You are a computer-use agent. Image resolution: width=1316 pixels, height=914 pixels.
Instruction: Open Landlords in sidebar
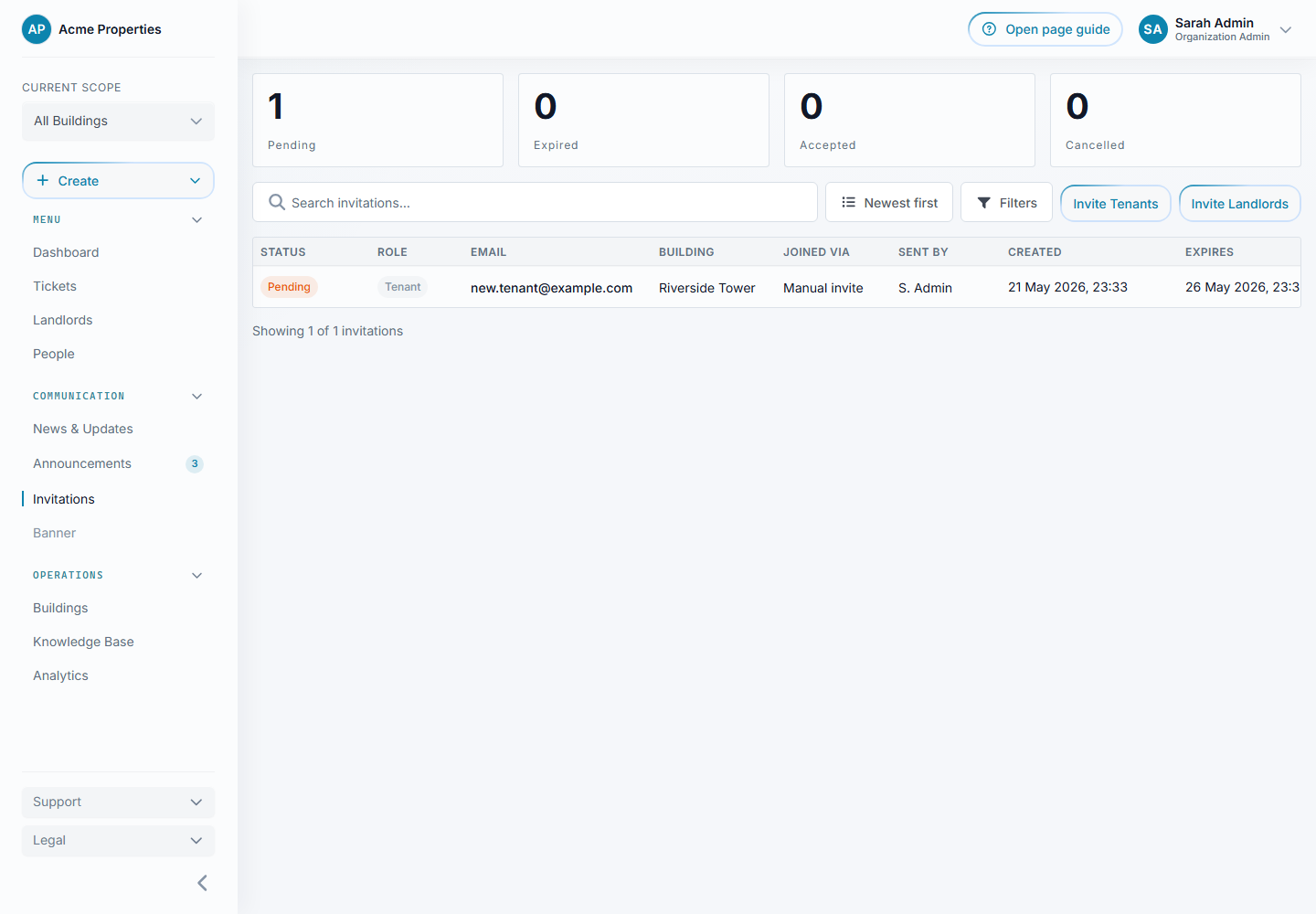point(62,320)
